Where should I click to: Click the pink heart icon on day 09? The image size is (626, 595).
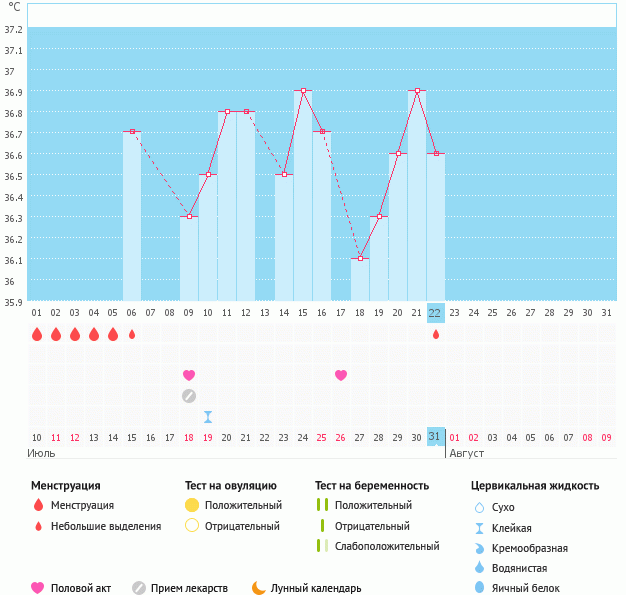click(189, 375)
